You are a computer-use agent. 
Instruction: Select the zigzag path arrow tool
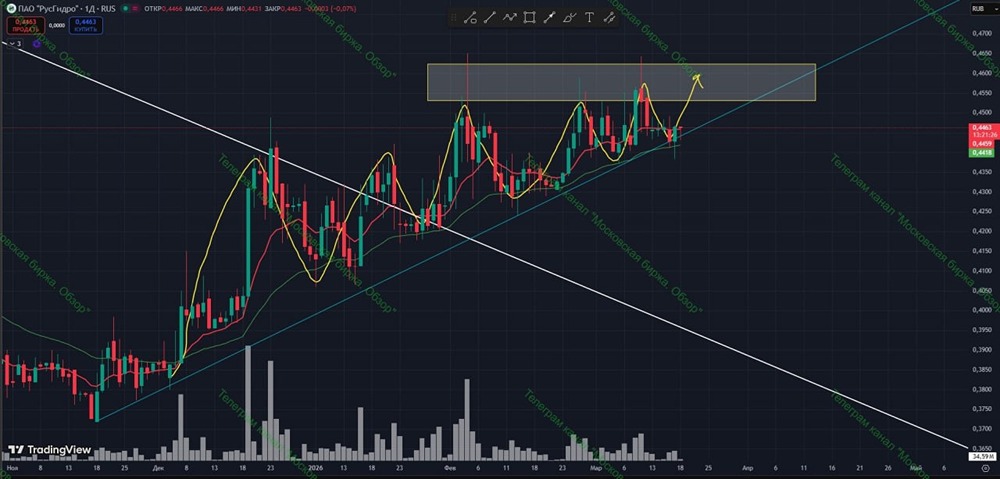pos(509,18)
